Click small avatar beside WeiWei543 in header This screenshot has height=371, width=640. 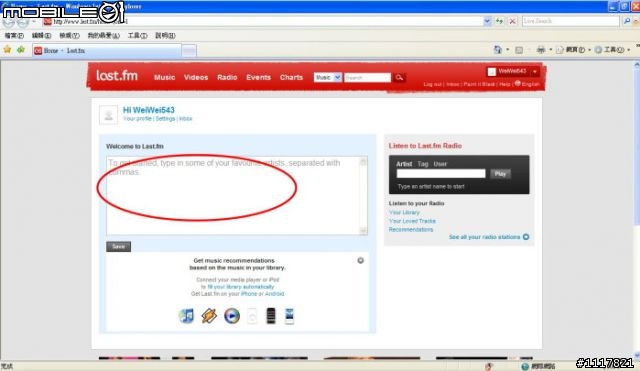click(492, 72)
